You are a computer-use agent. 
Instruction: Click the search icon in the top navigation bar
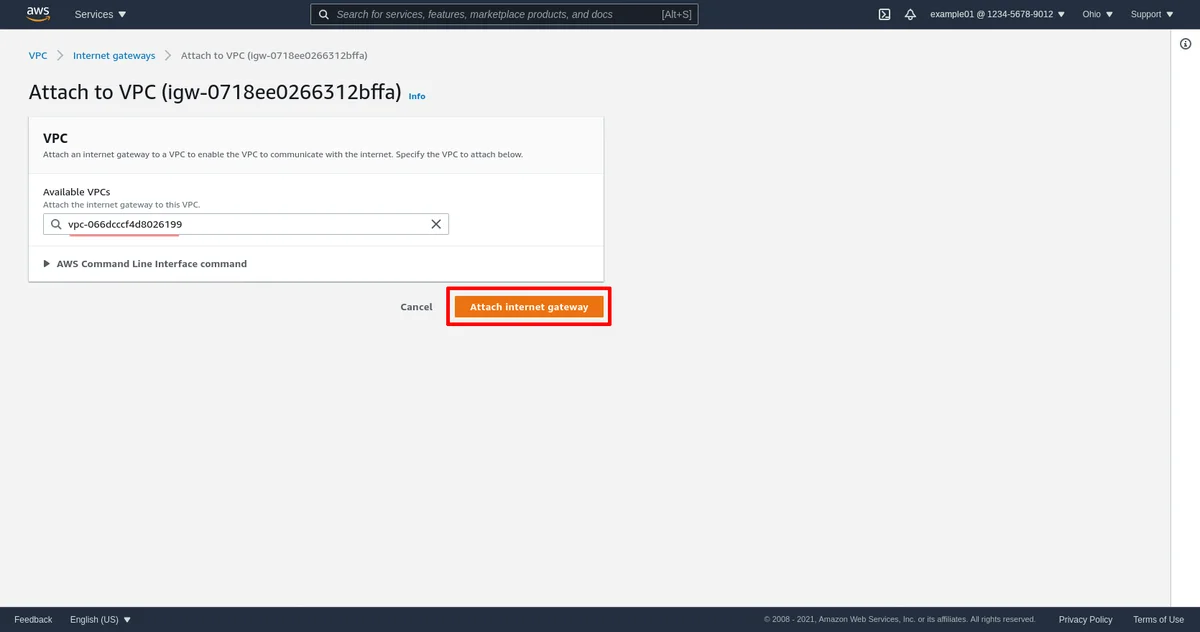[x=322, y=14]
